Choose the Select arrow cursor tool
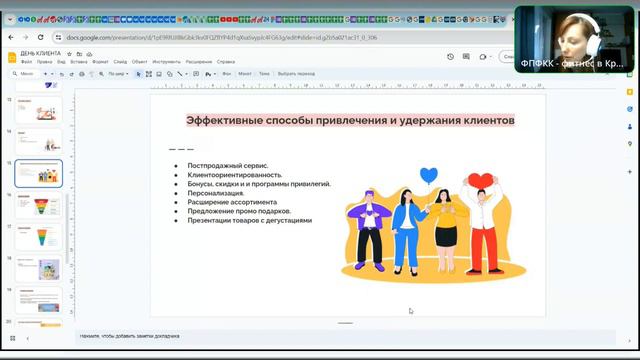 click(x=138, y=74)
